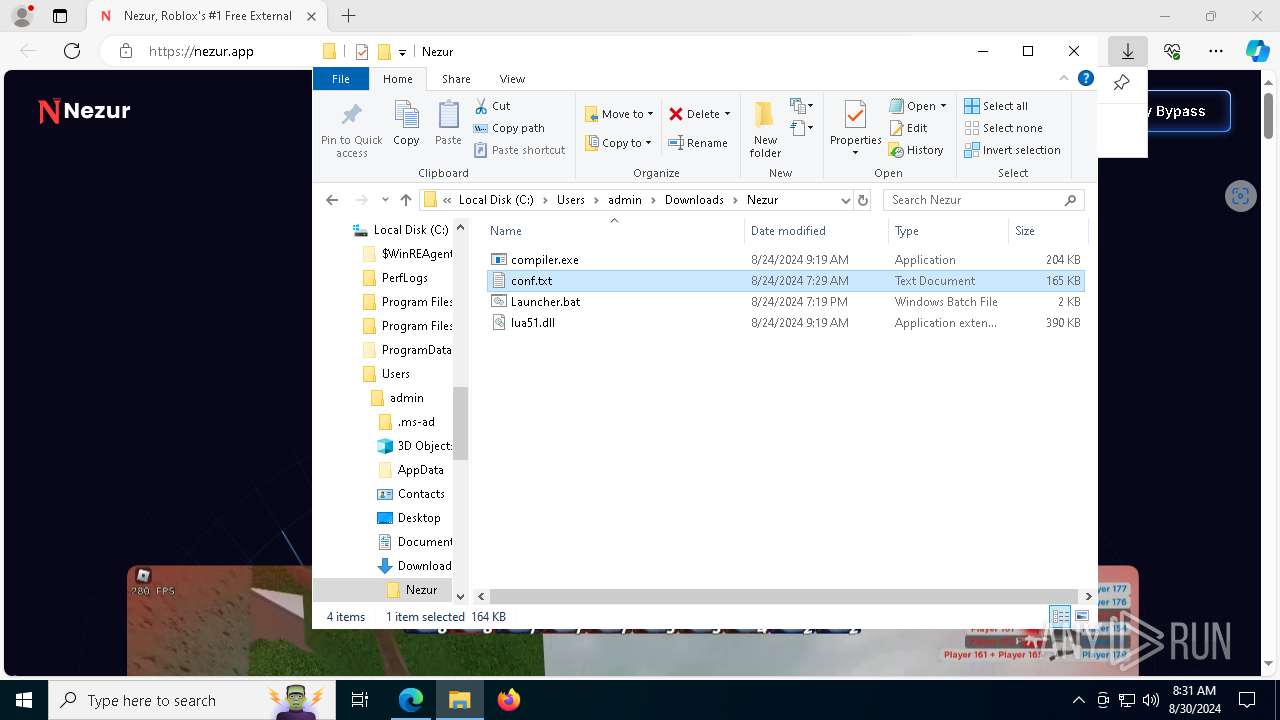1280x720 pixels.
Task: Expand the Move to dropdown
Action: pyautogui.click(x=650, y=114)
